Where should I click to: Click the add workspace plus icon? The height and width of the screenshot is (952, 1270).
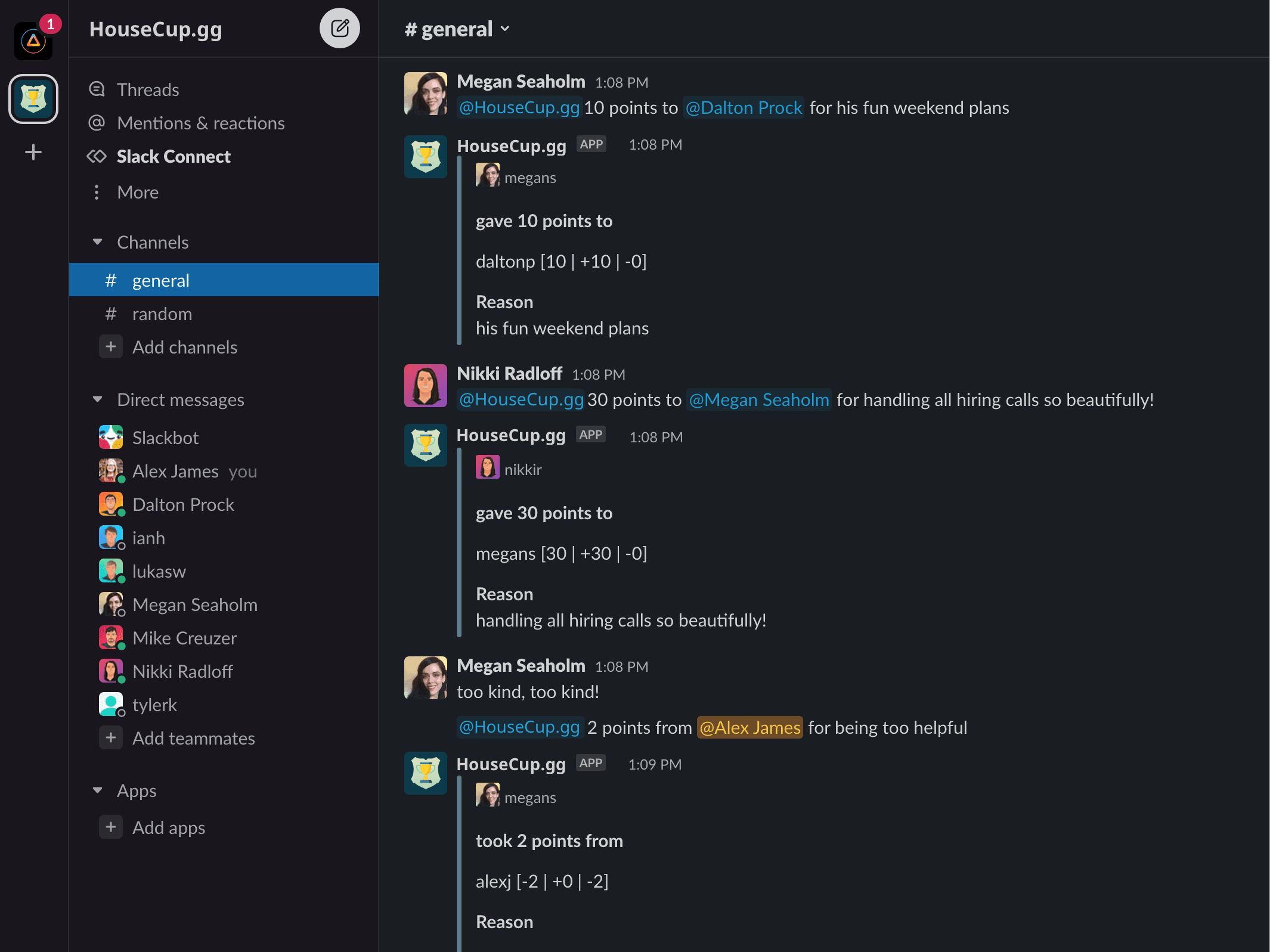[33, 152]
